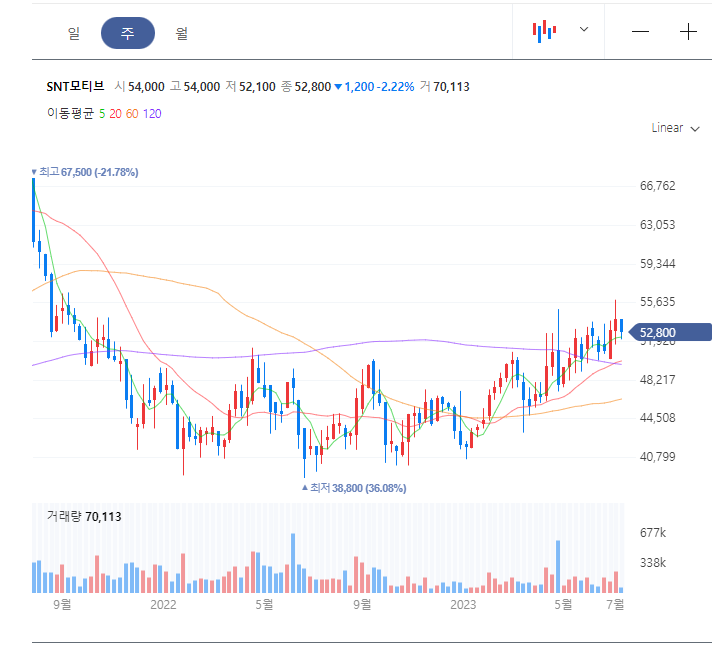This screenshot has height=645, width=721.
Task: Zoom in the chart with plus icon
Action: [x=688, y=31]
